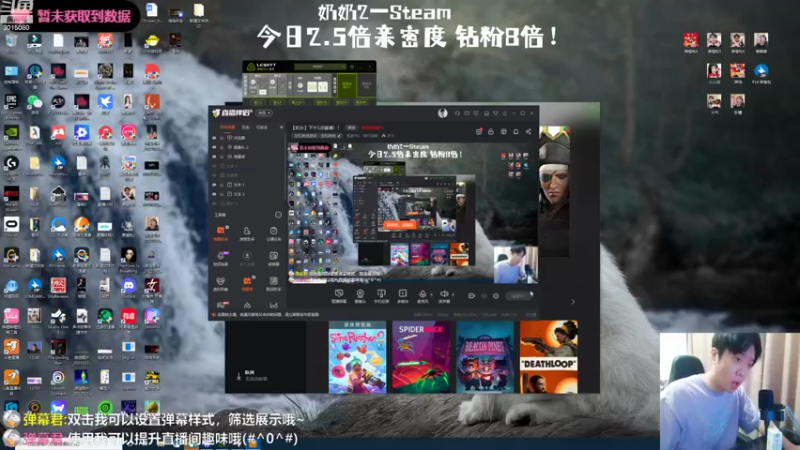Viewport: 800px width, 450px height.
Task: Open the screen capture source in the bottom toolbar
Action: 339,295
